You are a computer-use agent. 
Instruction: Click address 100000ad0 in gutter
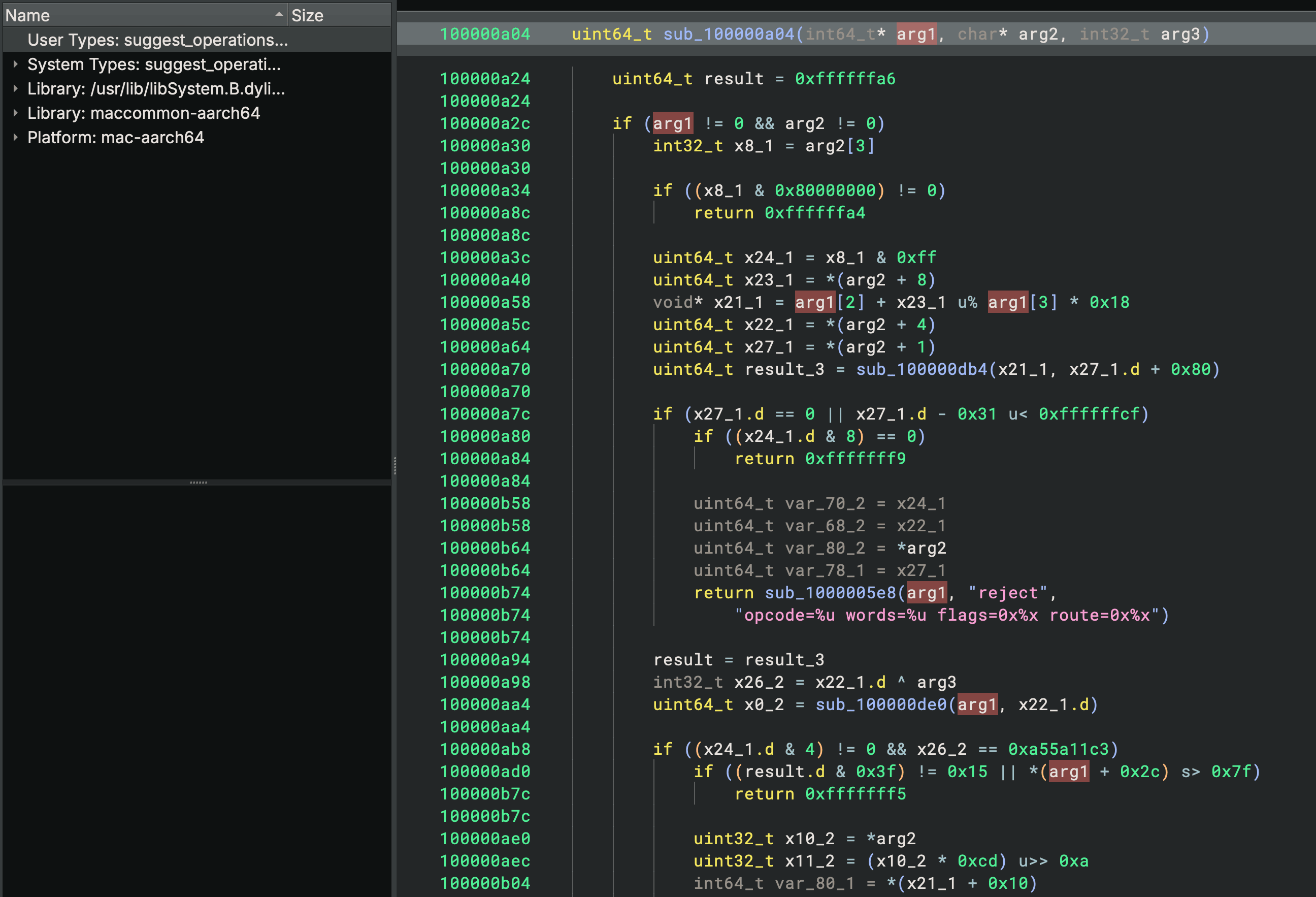[485, 772]
